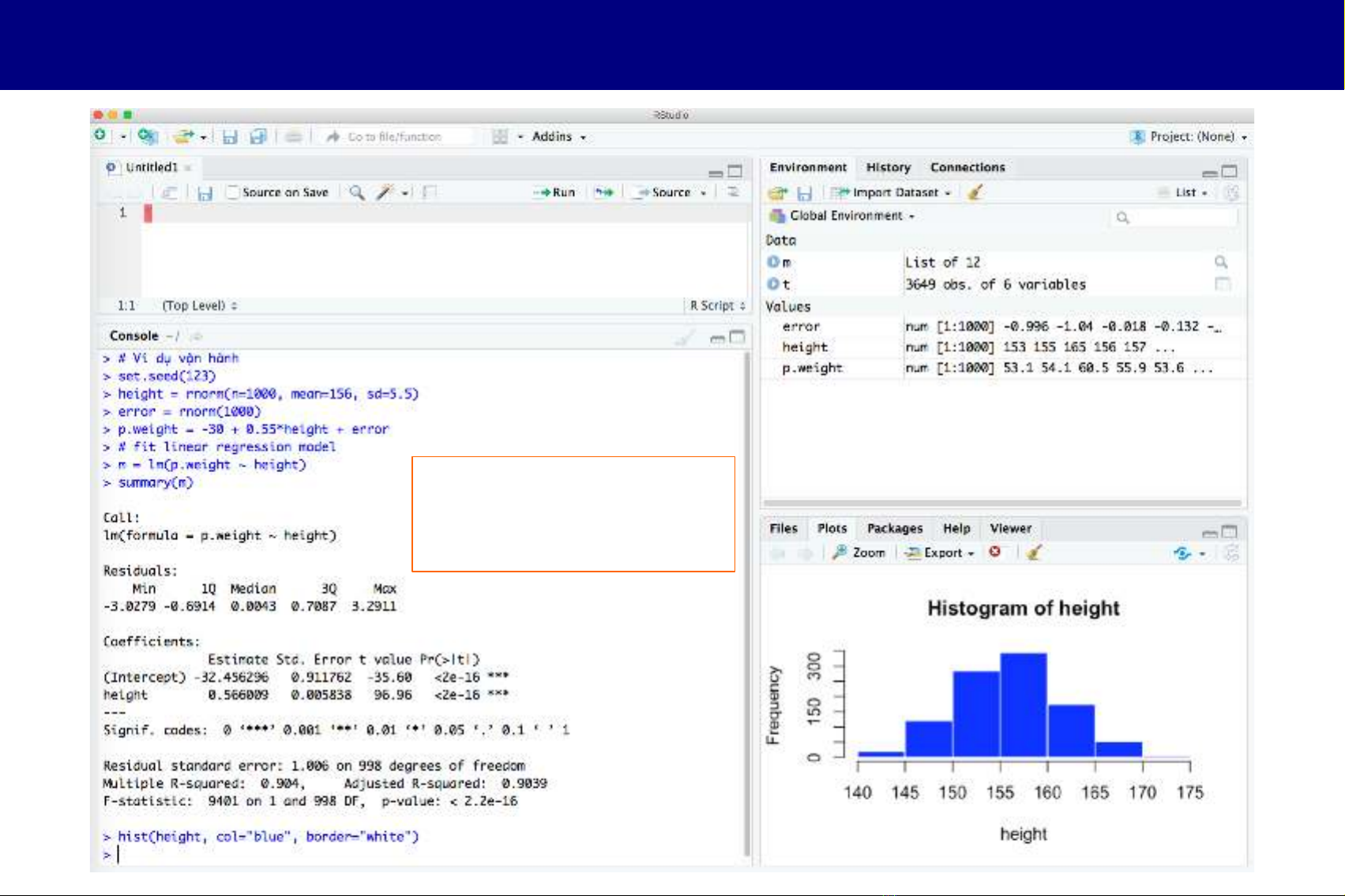Click the find magnifier icon in the editor toolbar

click(357, 193)
